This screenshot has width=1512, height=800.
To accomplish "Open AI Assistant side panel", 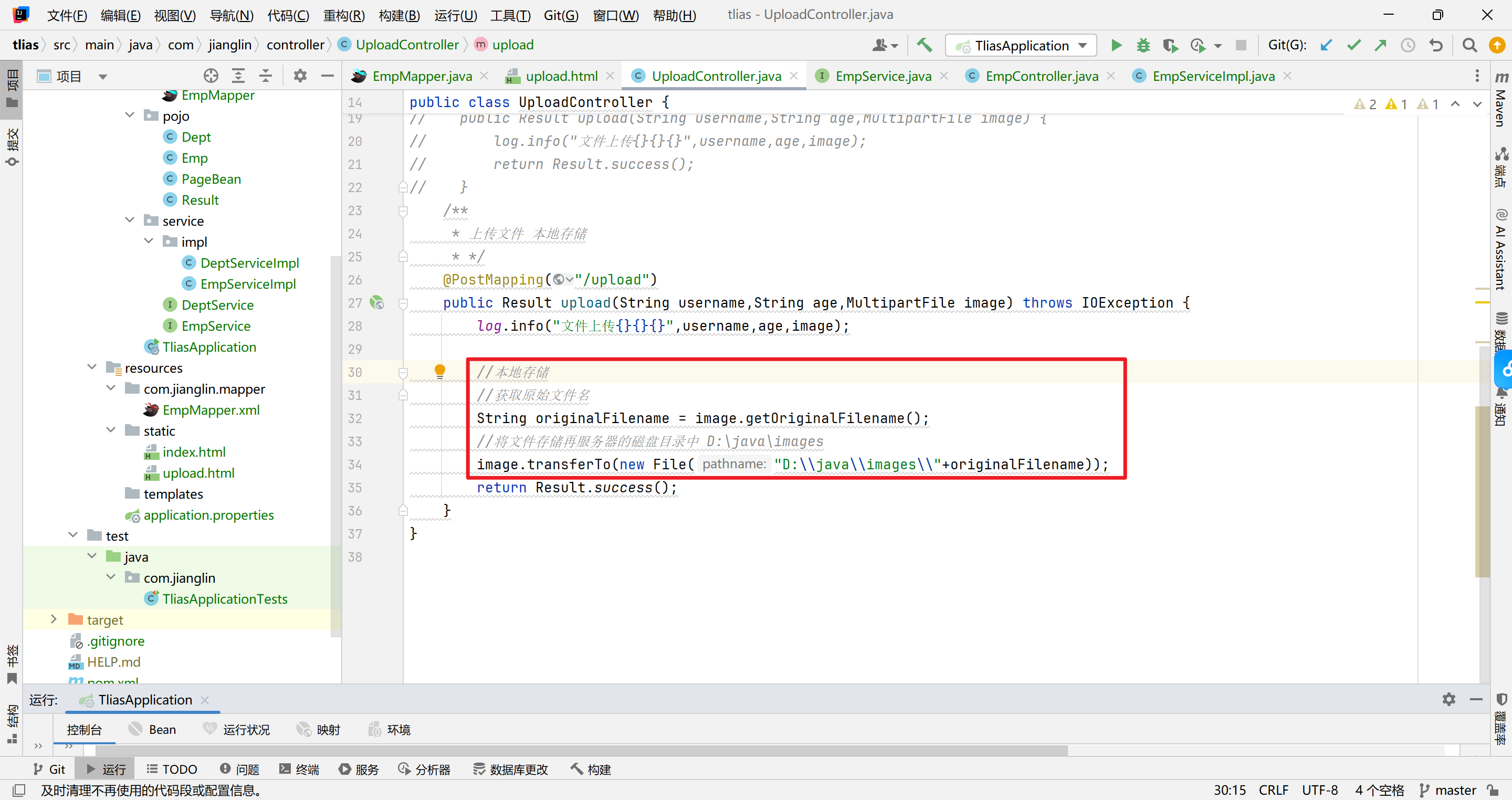I will pos(1501,249).
